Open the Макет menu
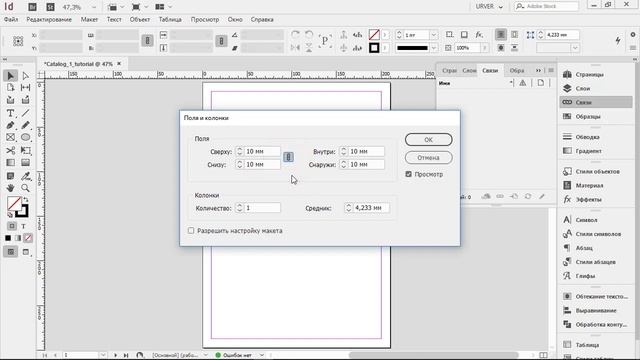This screenshot has width=640, height=360. 89,20
